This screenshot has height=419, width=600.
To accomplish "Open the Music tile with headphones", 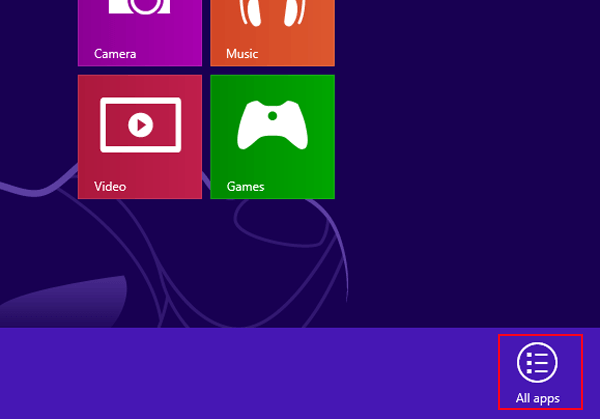I will 272,33.
